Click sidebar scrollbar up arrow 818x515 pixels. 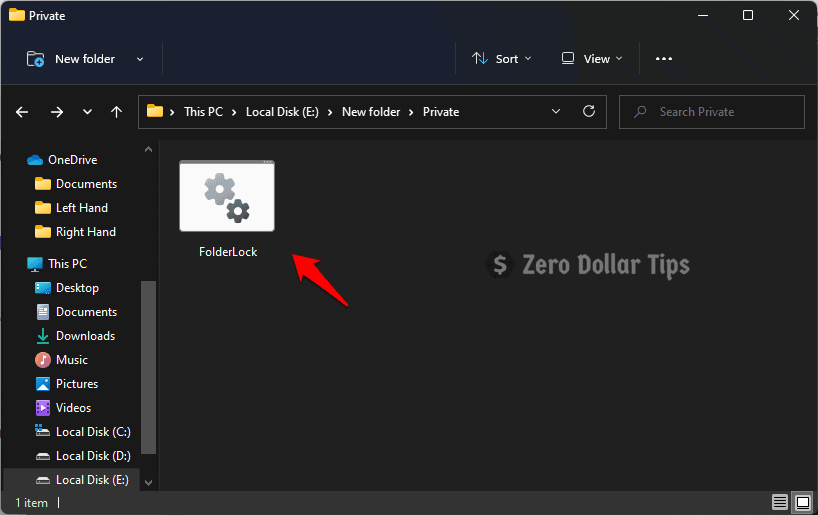[148, 149]
